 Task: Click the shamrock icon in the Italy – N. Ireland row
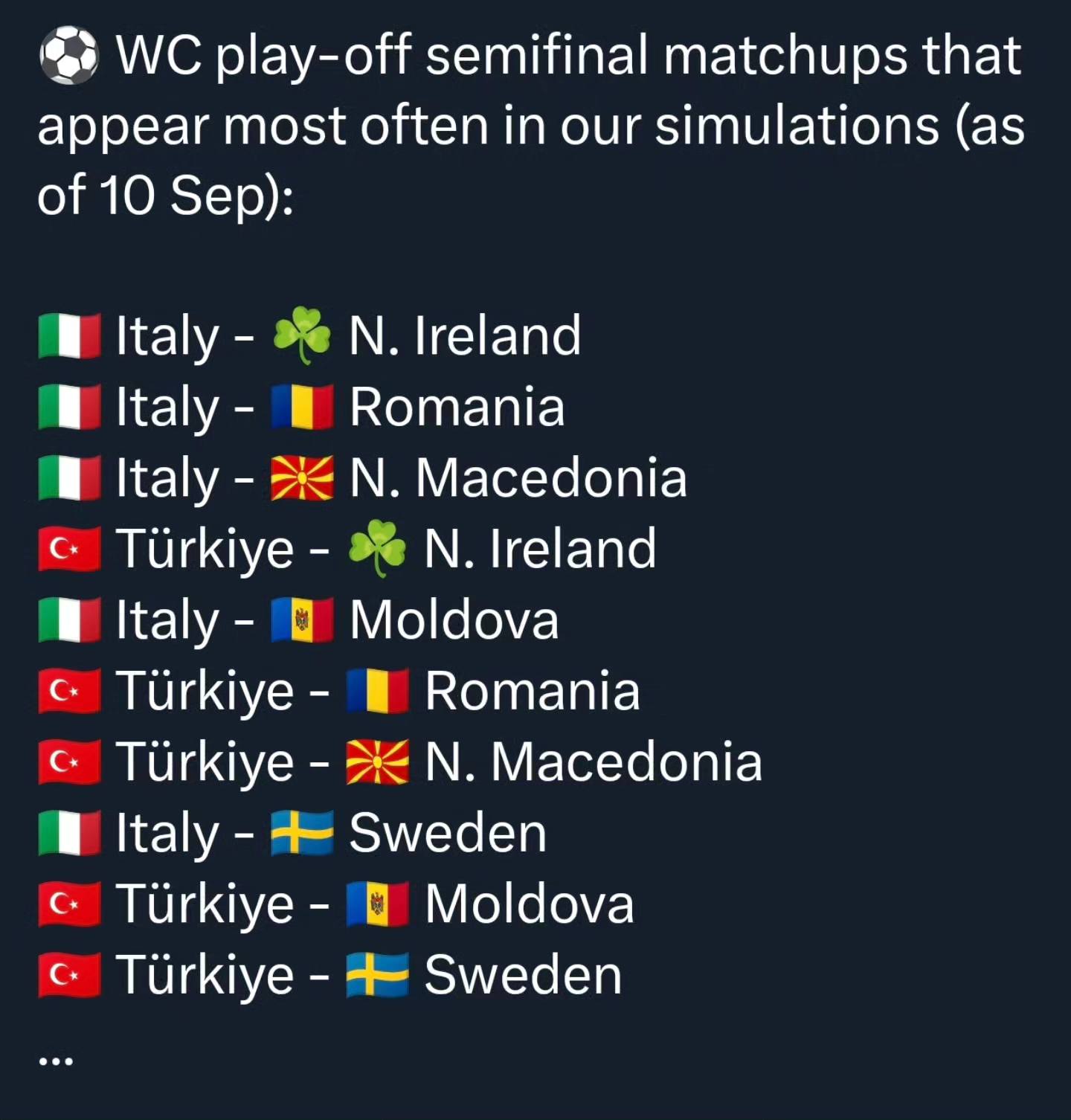(301, 336)
